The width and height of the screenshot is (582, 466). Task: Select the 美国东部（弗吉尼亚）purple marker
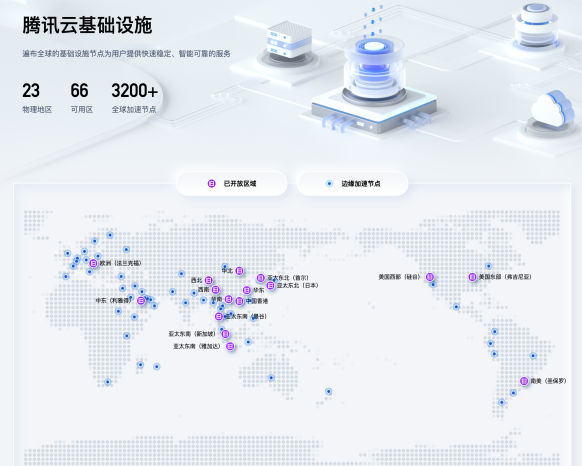tap(472, 277)
